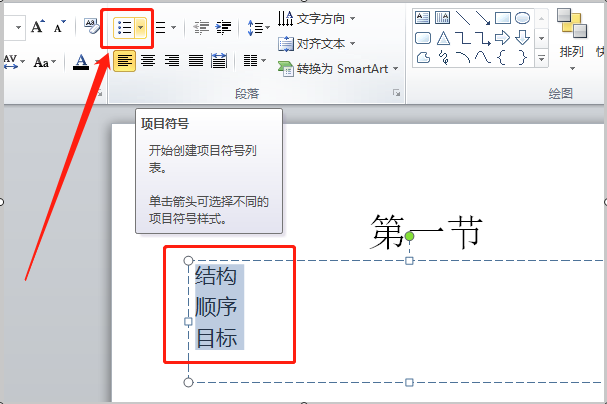Open the 文字方向 text direction menu
Image resolution: width=607 pixels, height=404 pixels.
coord(316,18)
